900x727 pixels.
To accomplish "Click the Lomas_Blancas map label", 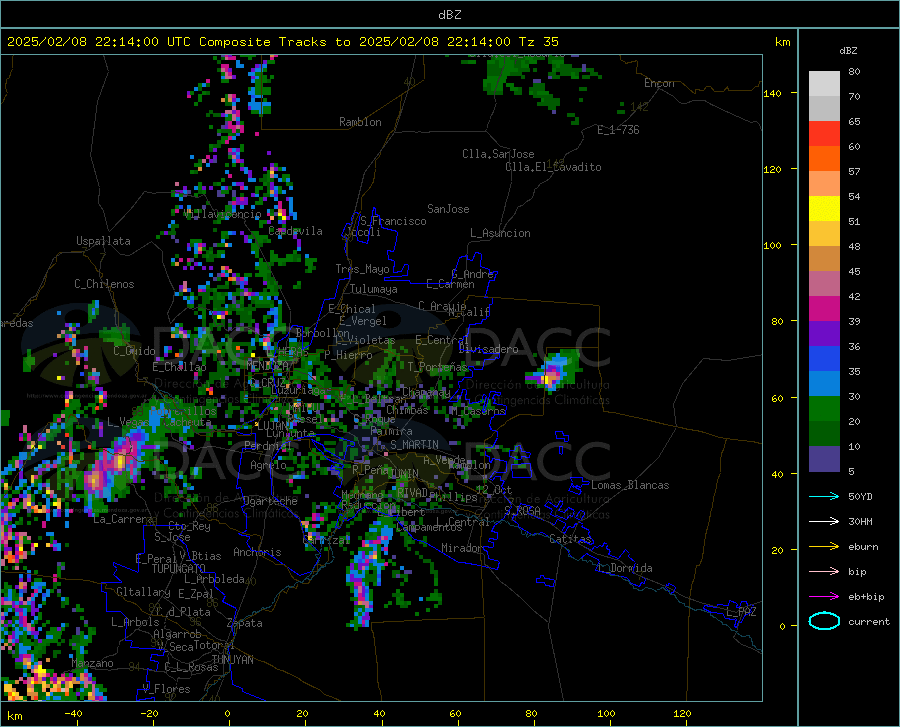I will pos(630,485).
